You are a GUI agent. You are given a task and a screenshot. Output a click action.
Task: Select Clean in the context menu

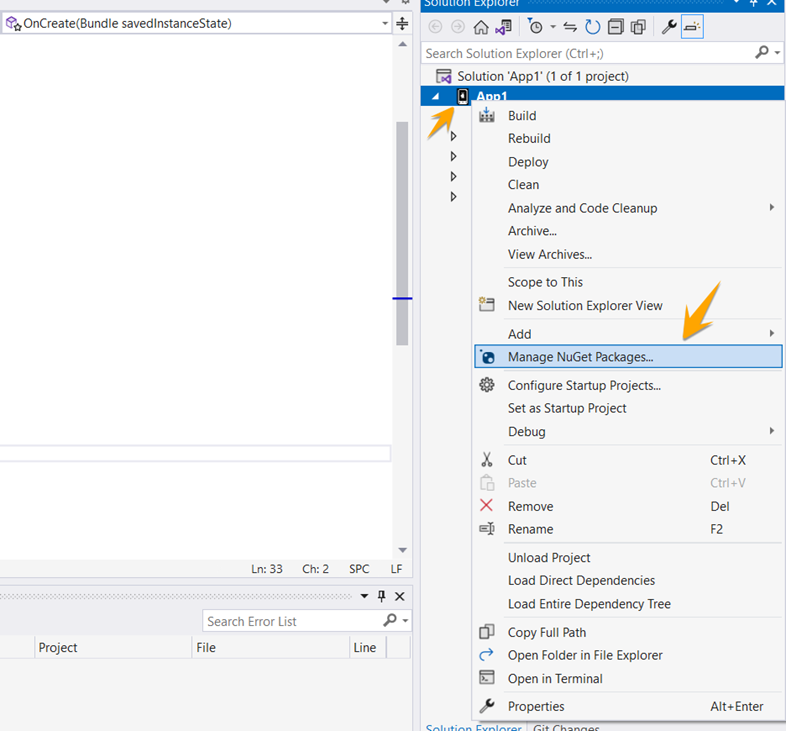(x=628, y=185)
